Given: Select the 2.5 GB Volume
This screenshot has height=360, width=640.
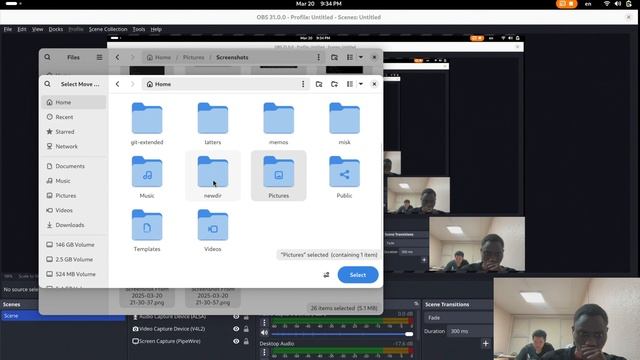Looking at the screenshot, I should click(x=74, y=259).
